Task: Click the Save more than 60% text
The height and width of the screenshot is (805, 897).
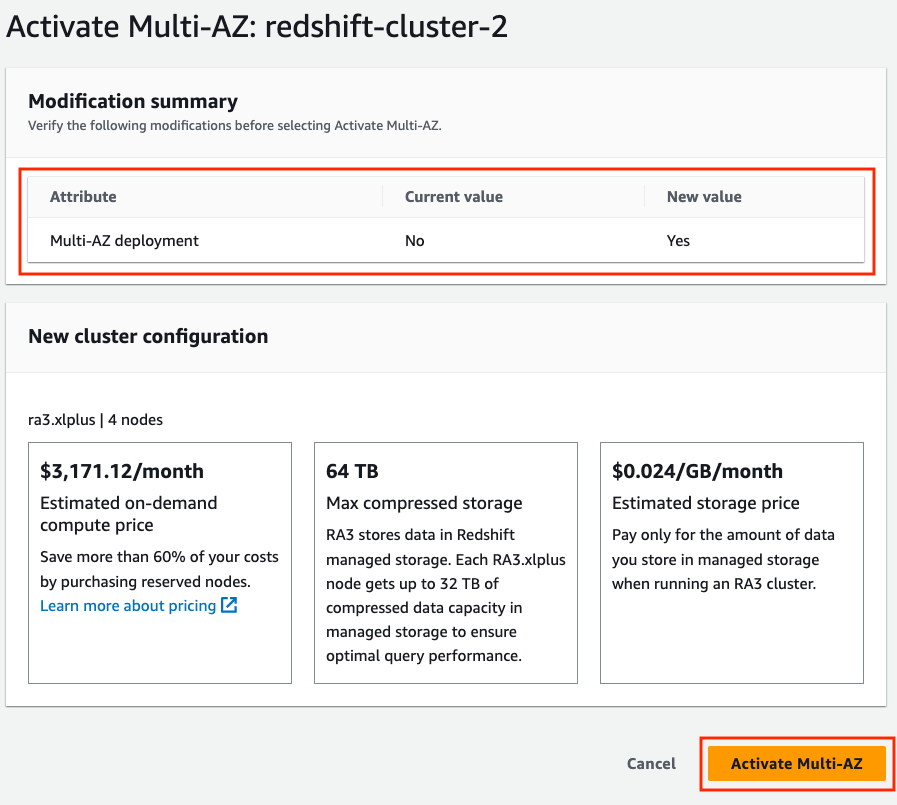Action: (x=159, y=569)
